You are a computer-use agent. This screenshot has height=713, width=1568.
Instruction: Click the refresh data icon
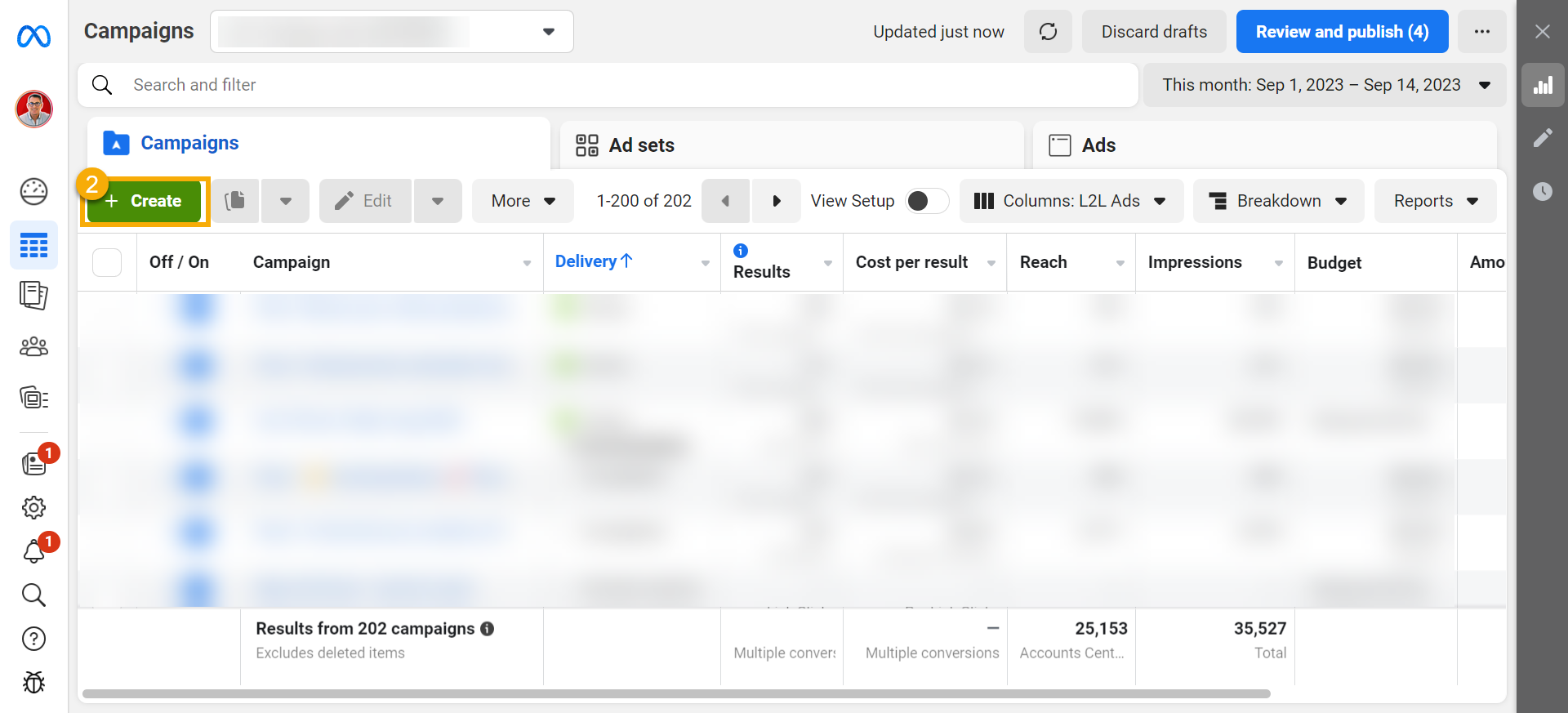[1048, 32]
